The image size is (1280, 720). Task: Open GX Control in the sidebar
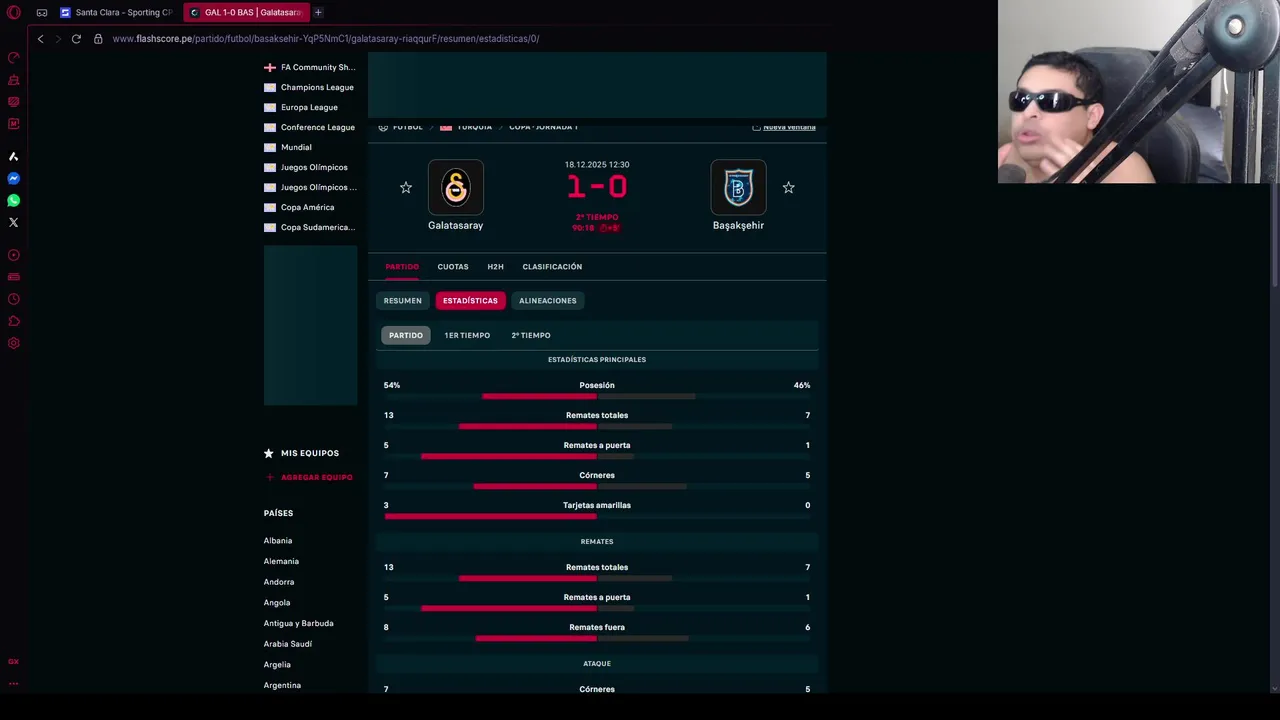pyautogui.click(x=14, y=58)
